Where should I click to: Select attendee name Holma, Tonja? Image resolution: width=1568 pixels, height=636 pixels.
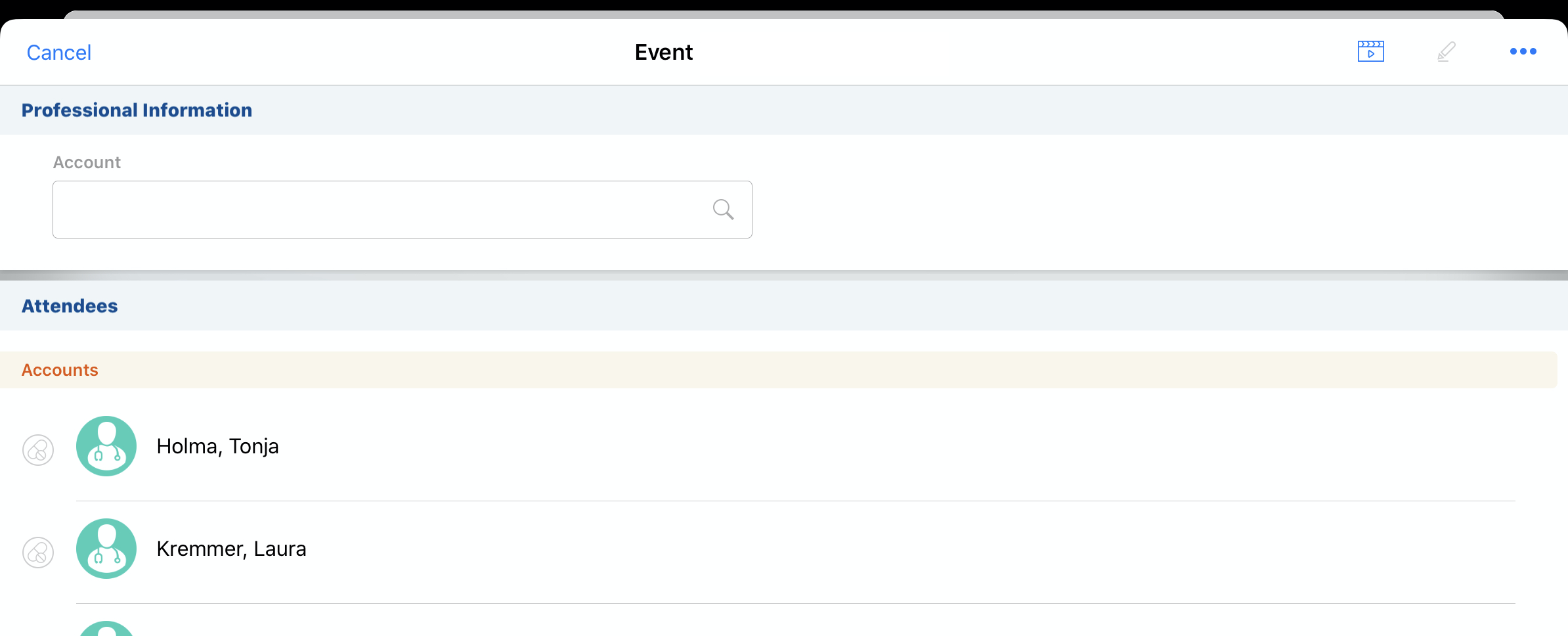217,446
